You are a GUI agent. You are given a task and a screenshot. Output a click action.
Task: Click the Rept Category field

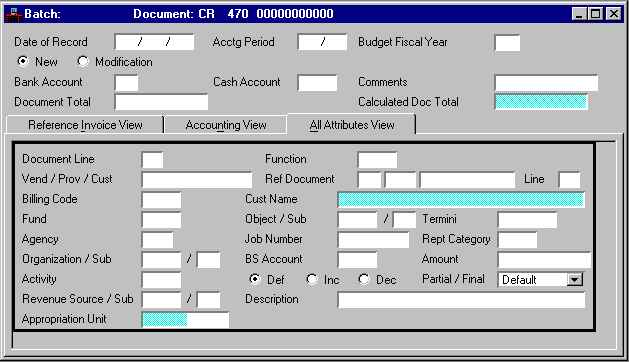click(517, 240)
